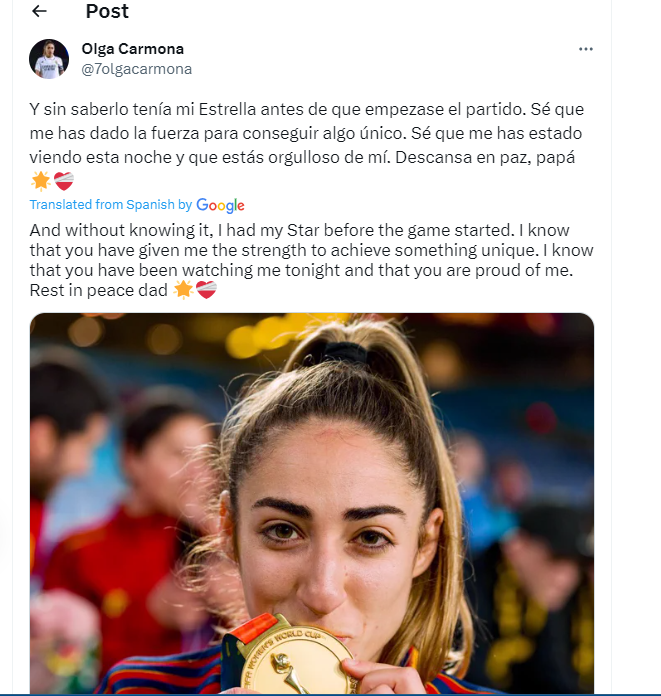Image resolution: width=661 pixels, height=696 pixels.
Task: Click the Google logo
Action: tap(220, 205)
